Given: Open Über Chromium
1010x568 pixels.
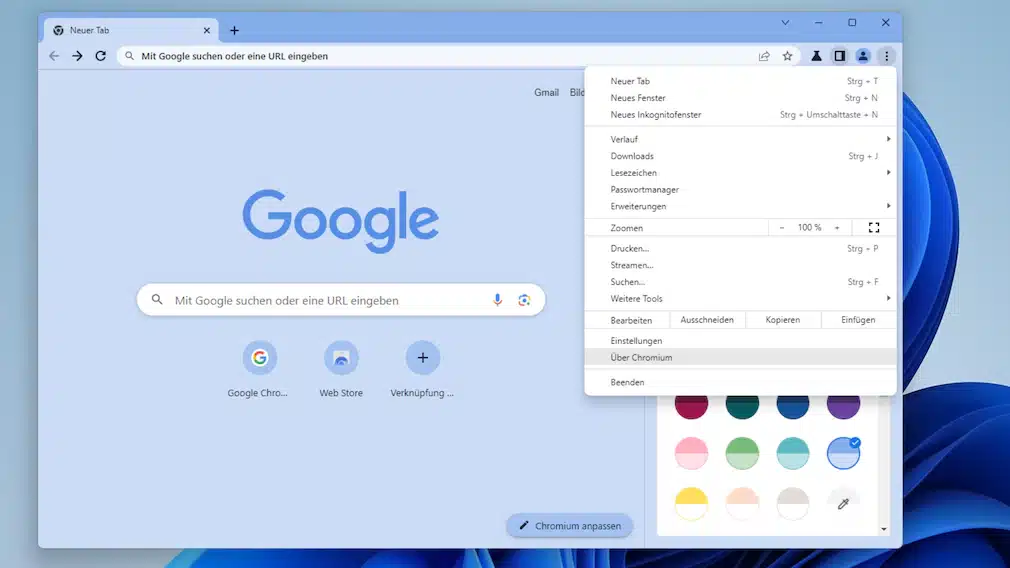Looking at the screenshot, I should click(x=740, y=357).
